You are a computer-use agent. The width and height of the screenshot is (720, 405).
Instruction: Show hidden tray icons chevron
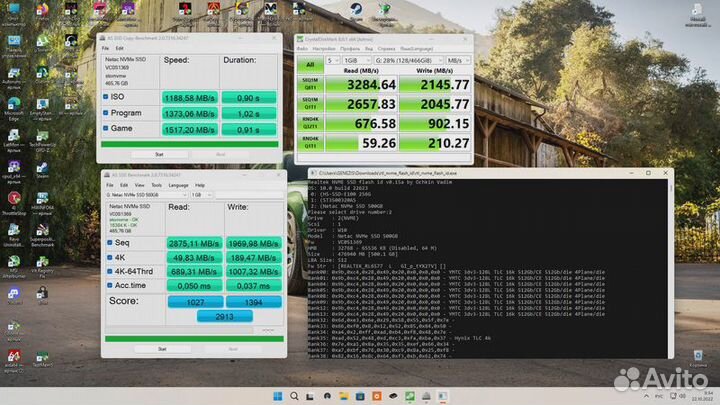(x=647, y=396)
